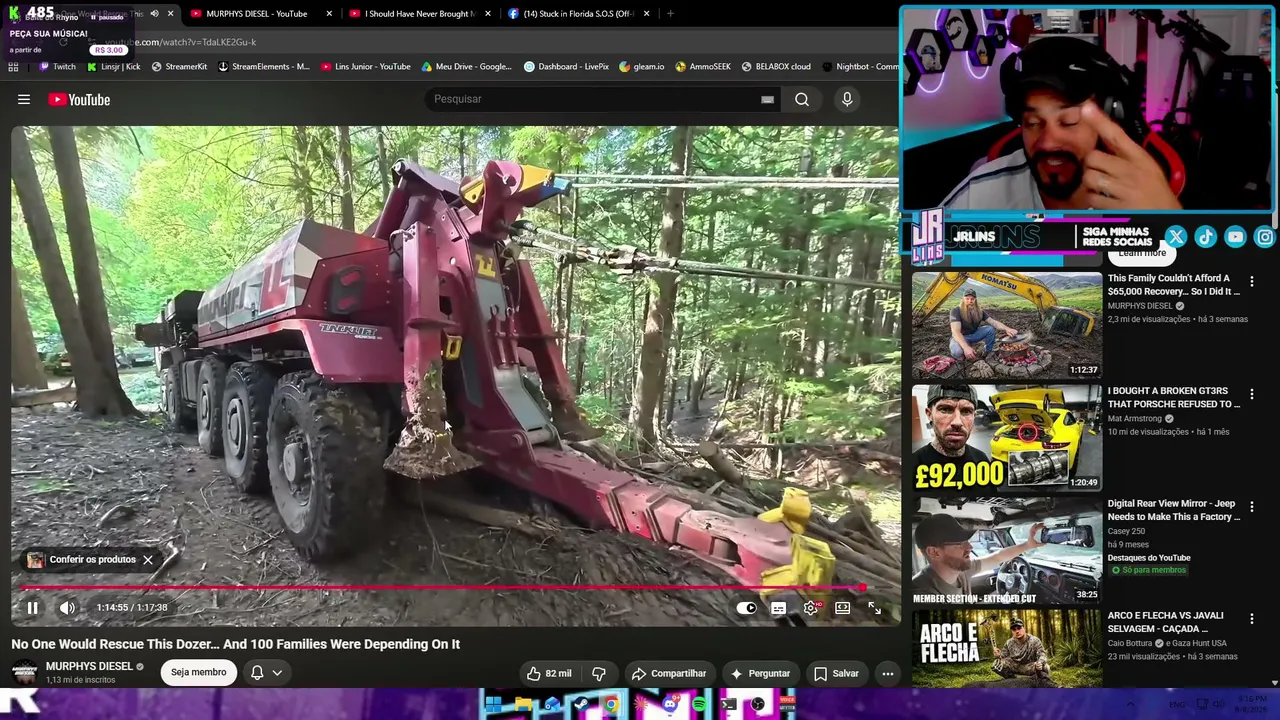Open Komatsu excavator recovery video thumbnail
The height and width of the screenshot is (720, 1280).
pos(1007,325)
